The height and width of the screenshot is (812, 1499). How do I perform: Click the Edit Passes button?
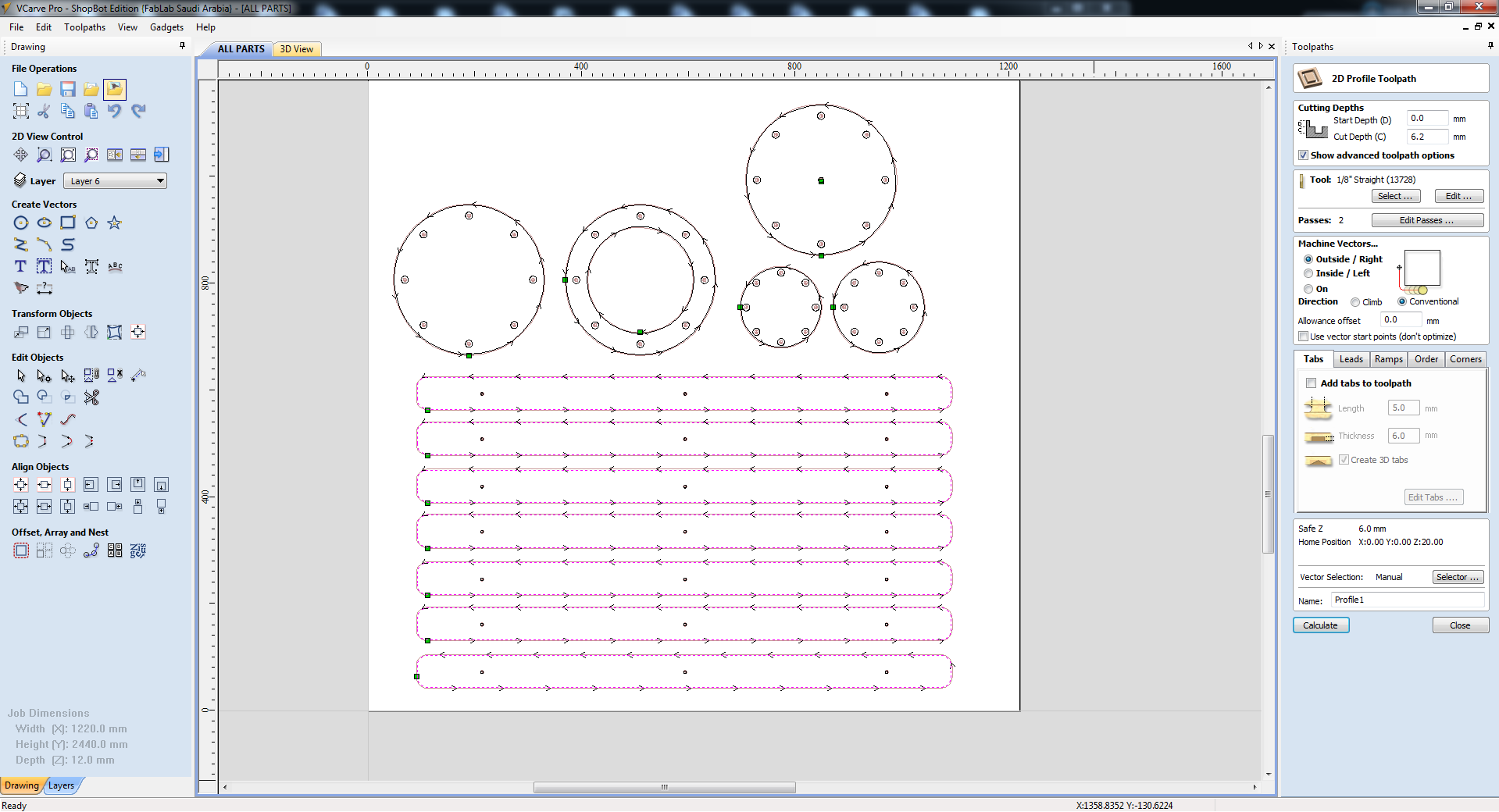pos(1427,220)
